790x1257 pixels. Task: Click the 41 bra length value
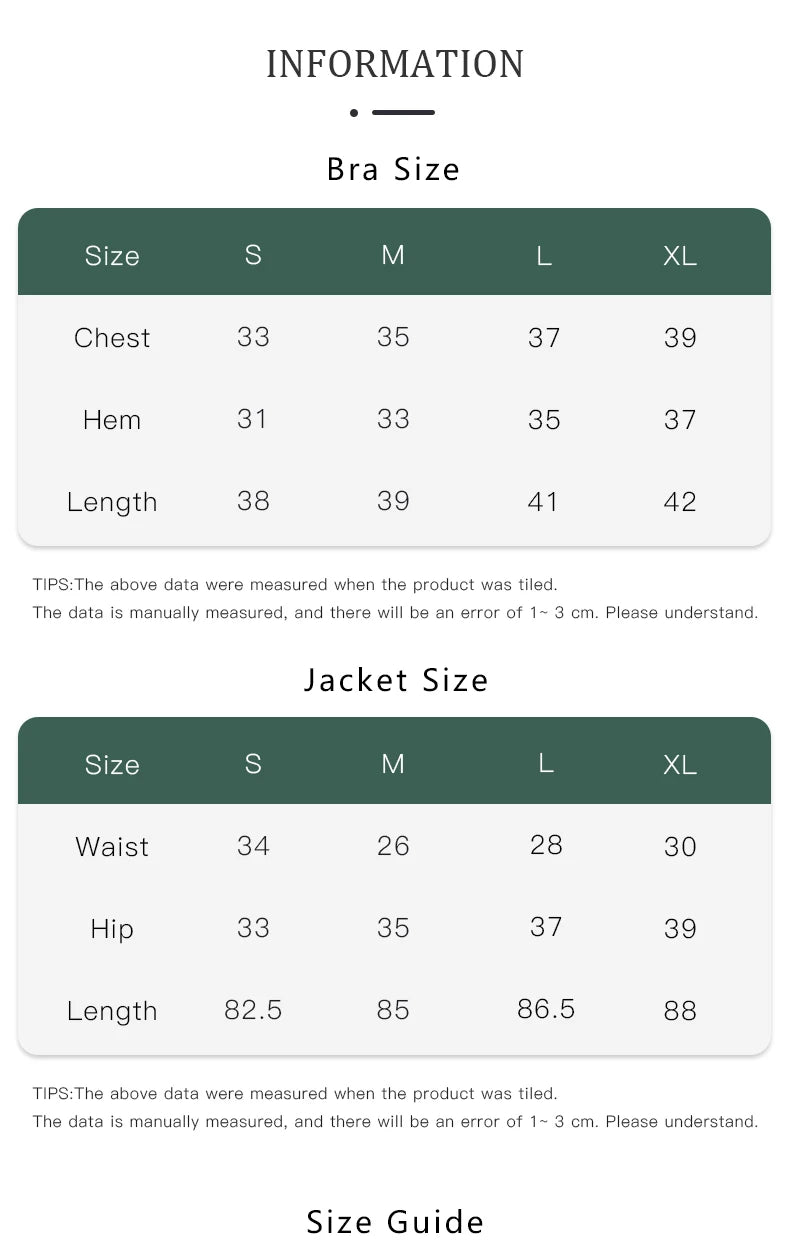pyautogui.click(x=543, y=502)
